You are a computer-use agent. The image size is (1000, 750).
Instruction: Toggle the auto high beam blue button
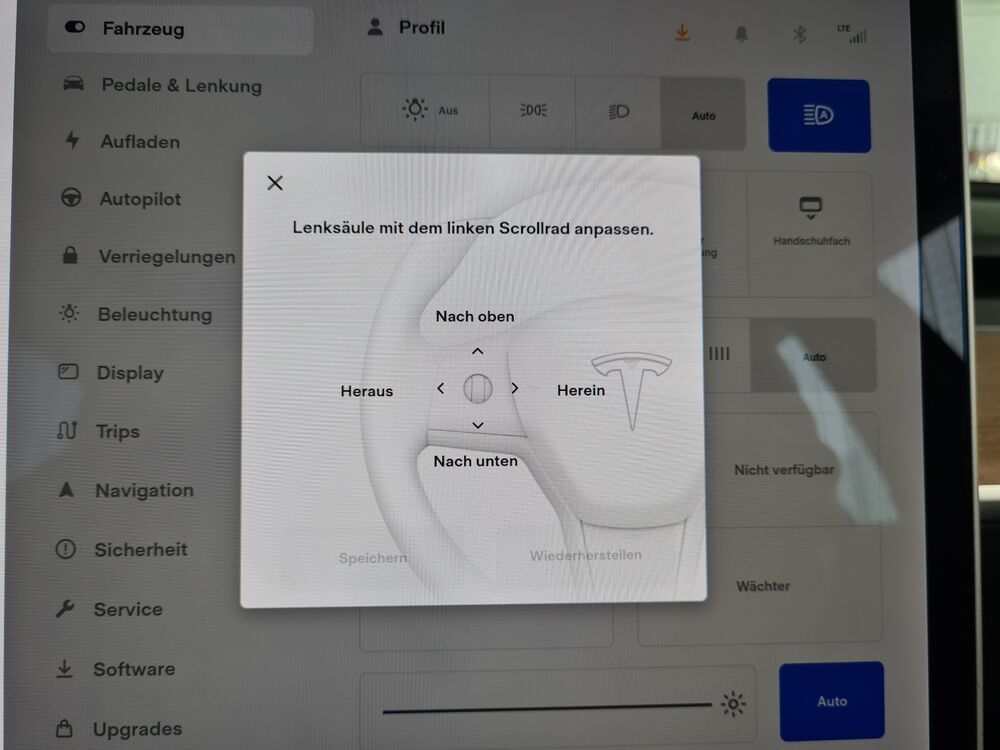coord(818,116)
